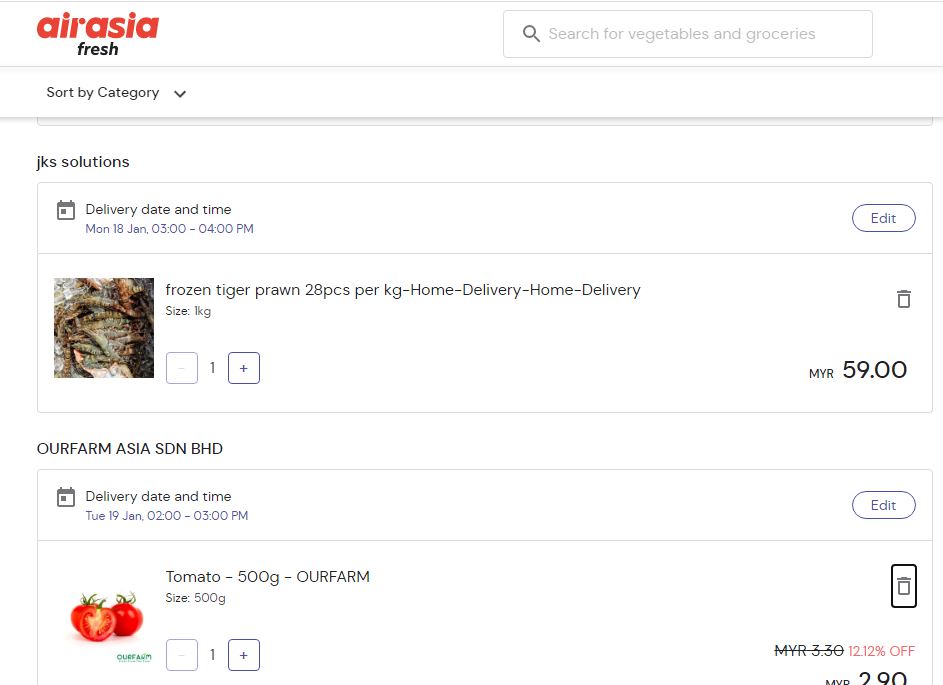The height and width of the screenshot is (685, 943).
Task: Click calendar icon in jks solutions delivery row
Action: 66,210
